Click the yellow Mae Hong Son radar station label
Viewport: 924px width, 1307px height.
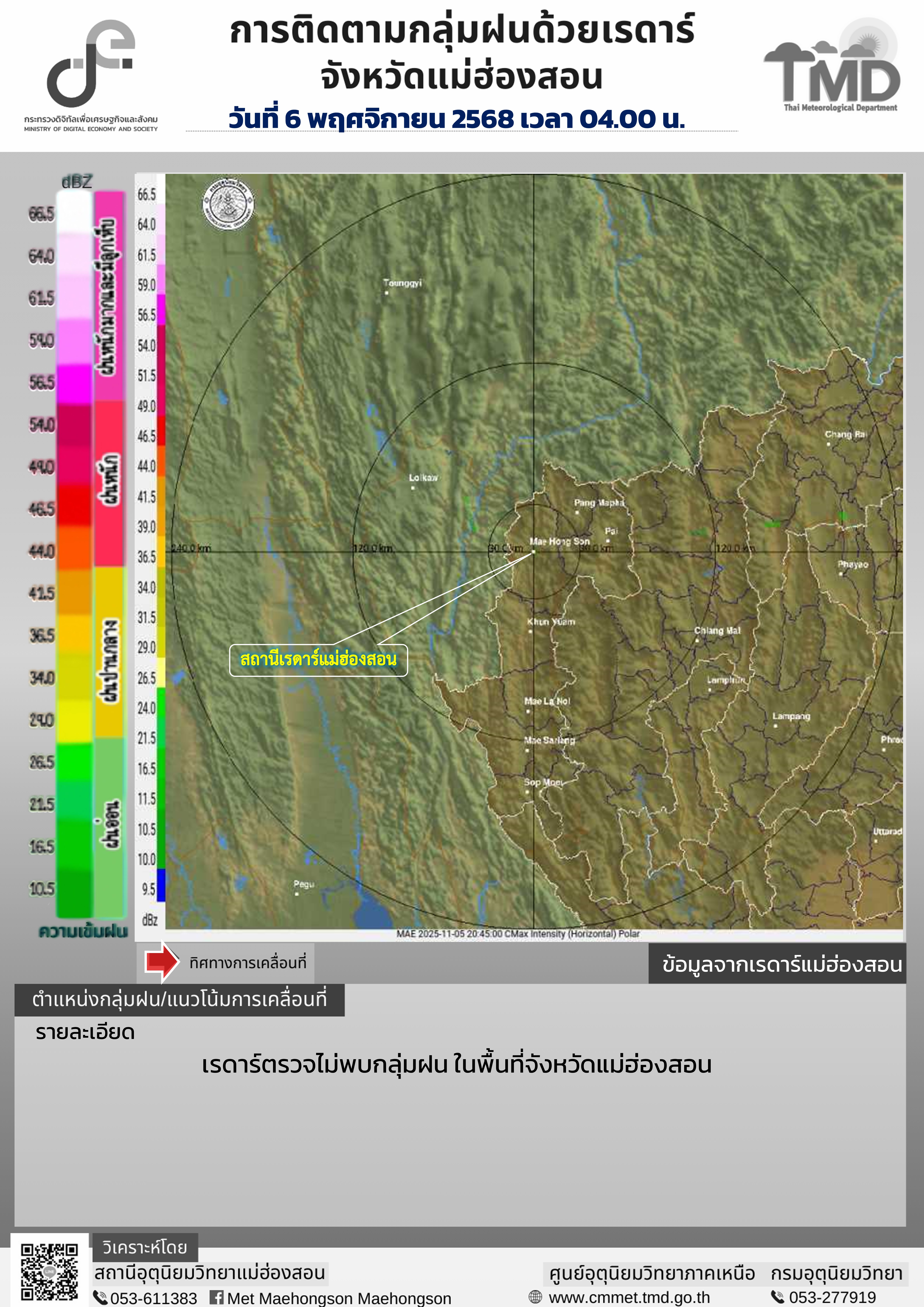pyautogui.click(x=318, y=660)
